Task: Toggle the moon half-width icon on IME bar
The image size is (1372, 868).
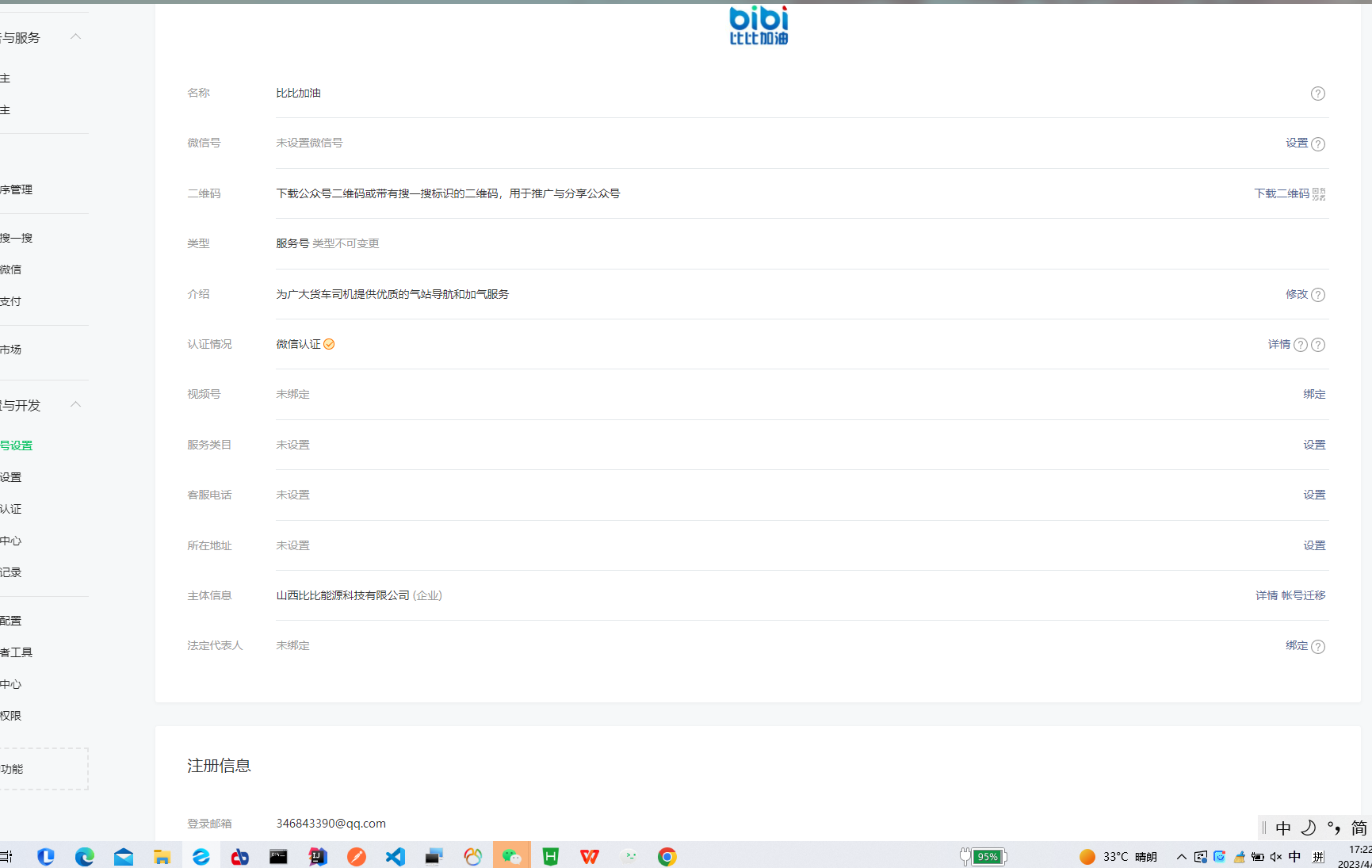Action: pyautogui.click(x=1309, y=828)
